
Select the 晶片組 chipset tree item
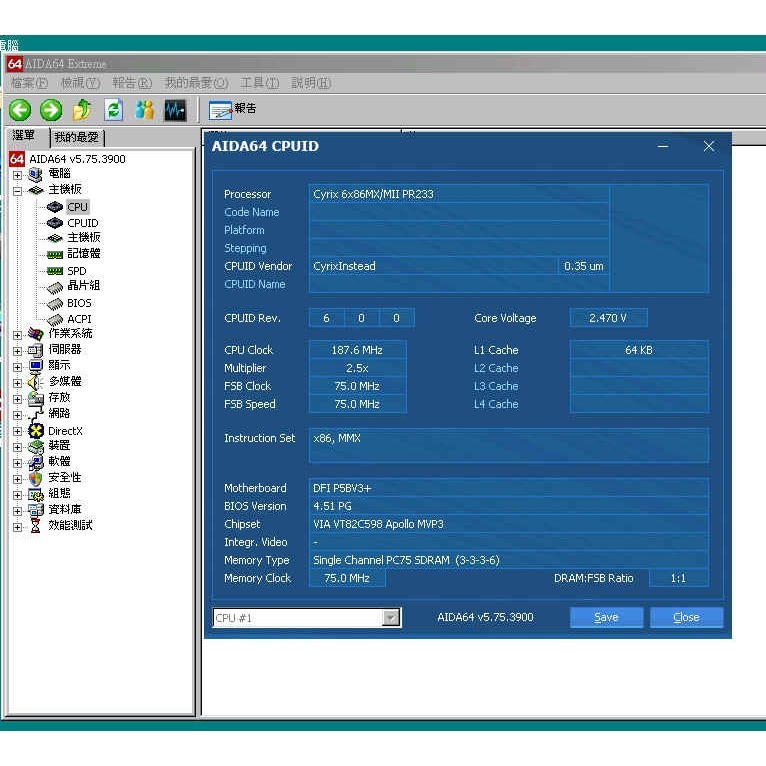84,286
